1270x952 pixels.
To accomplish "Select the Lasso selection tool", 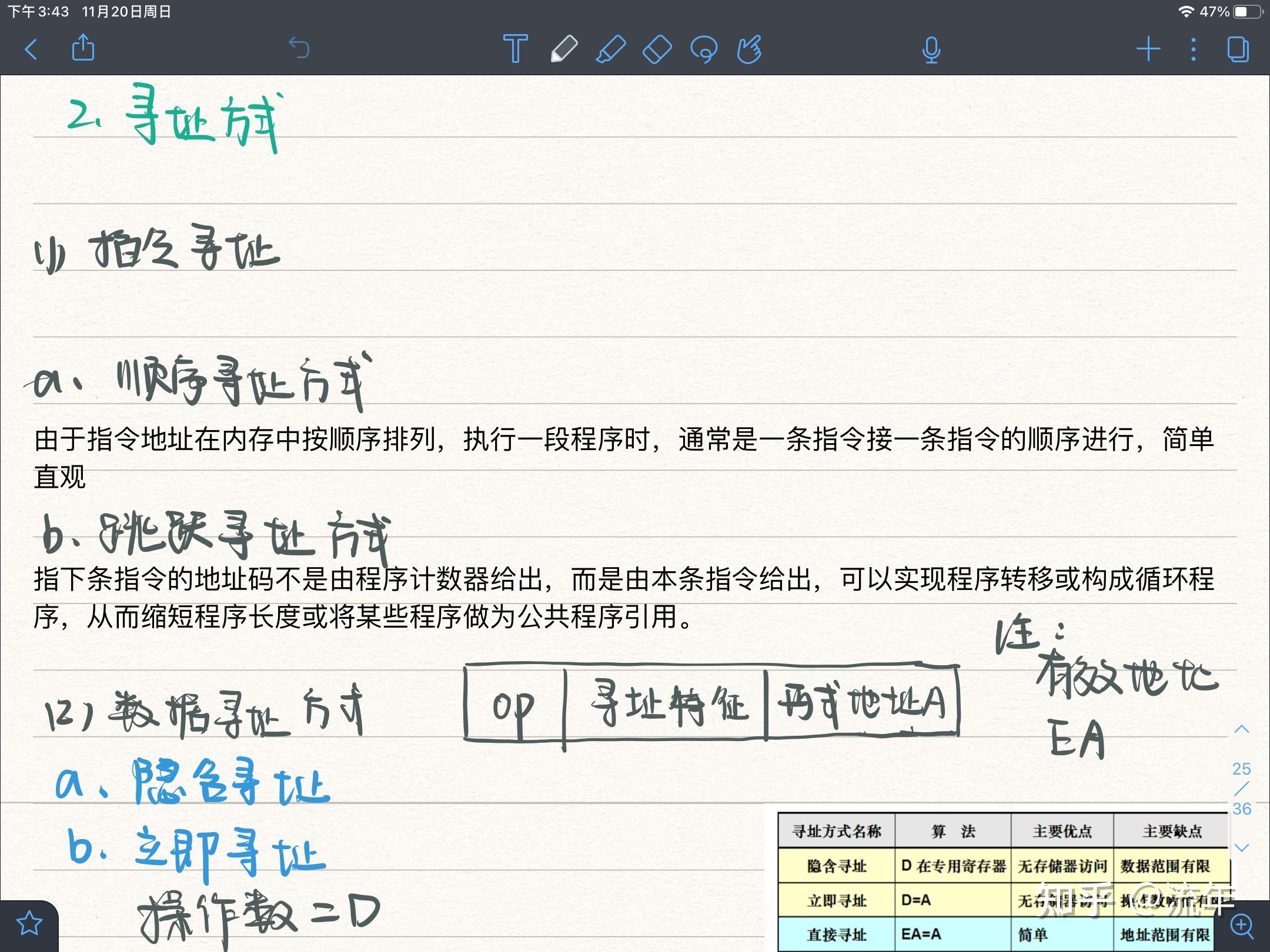I will (703, 49).
